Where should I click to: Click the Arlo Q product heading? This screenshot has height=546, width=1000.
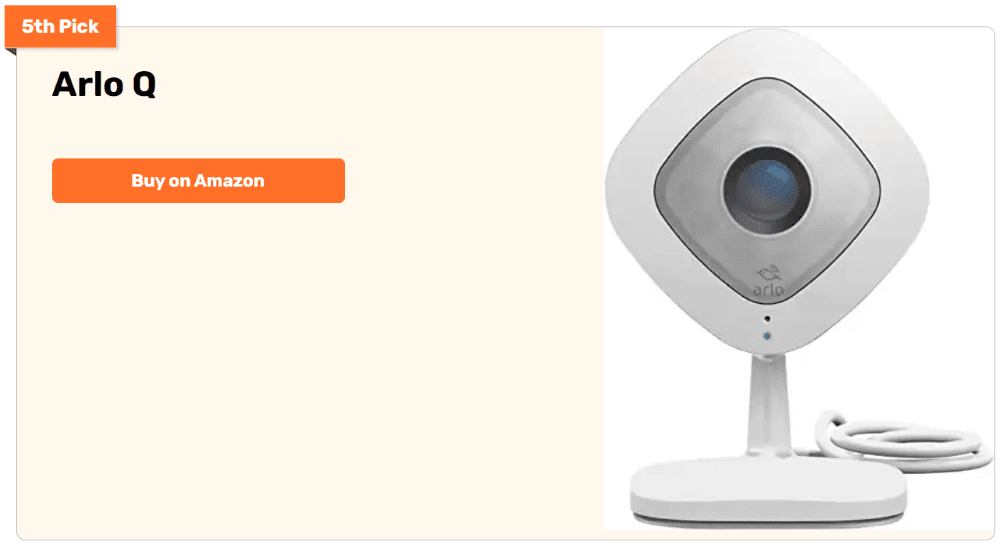click(x=104, y=84)
